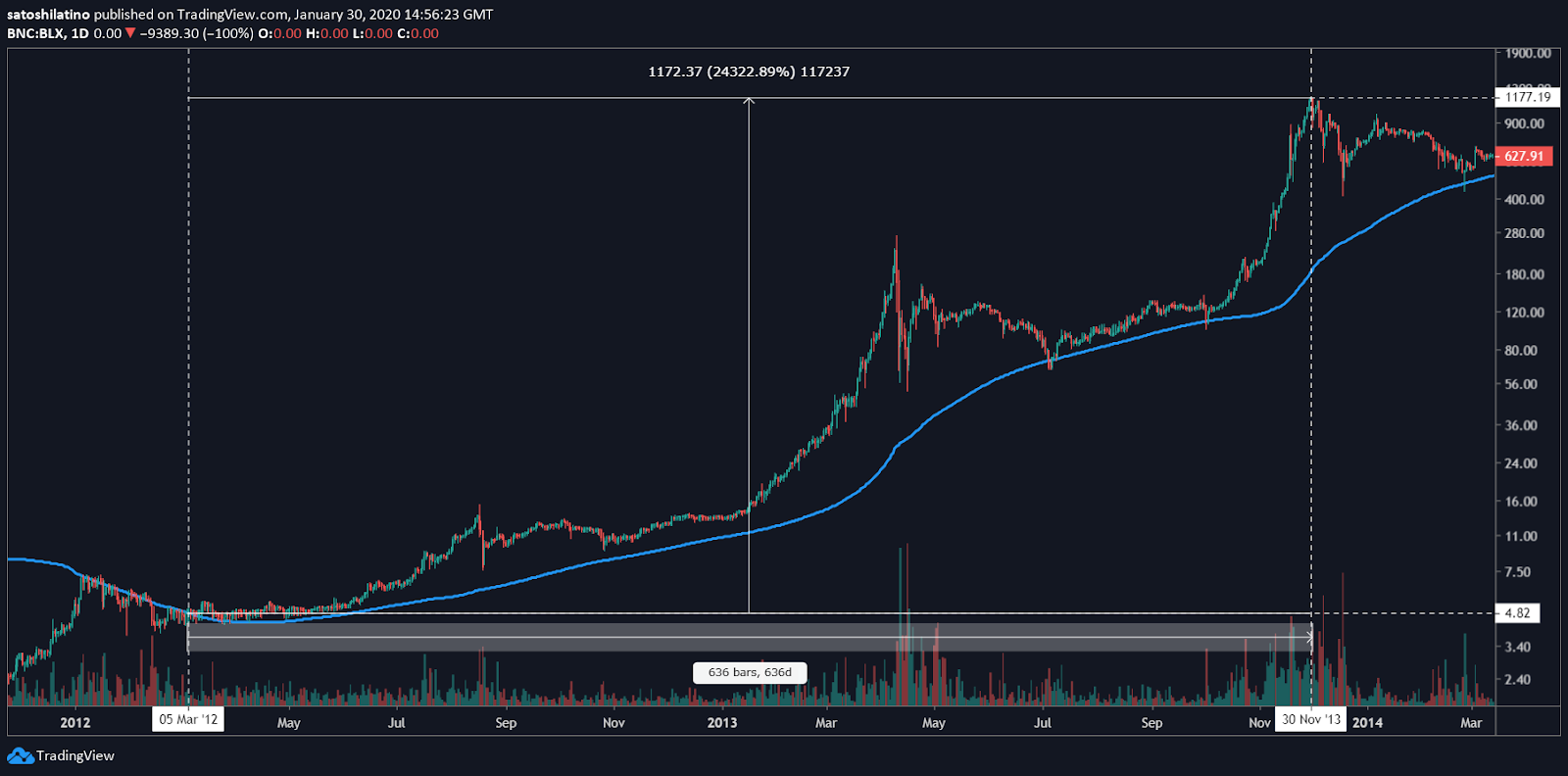Click the satoshilatino author name
The image size is (1568, 776).
[48, 15]
